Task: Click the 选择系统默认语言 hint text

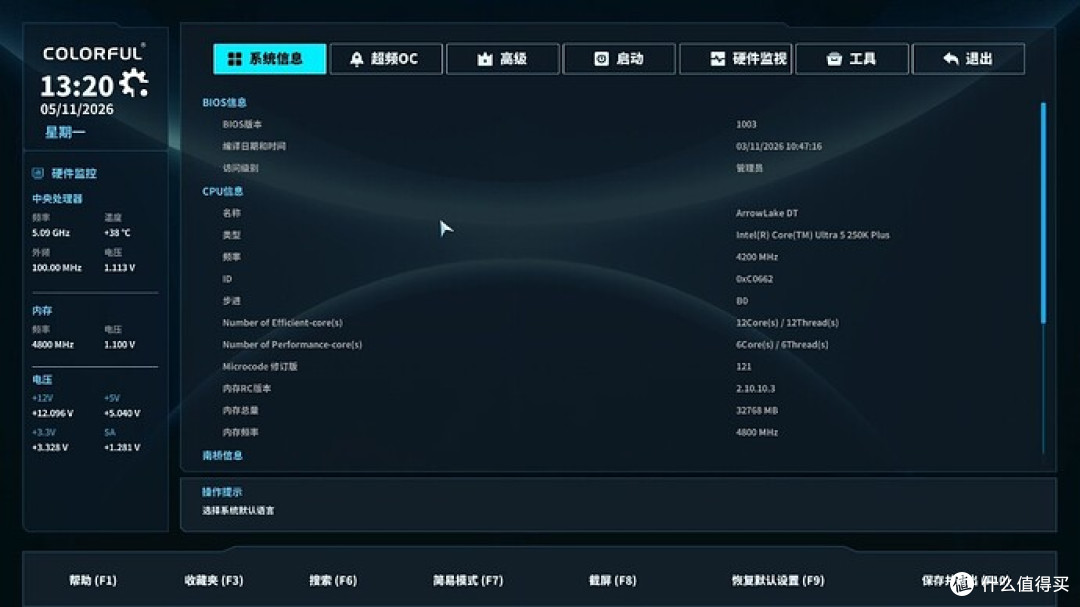Action: [238, 511]
